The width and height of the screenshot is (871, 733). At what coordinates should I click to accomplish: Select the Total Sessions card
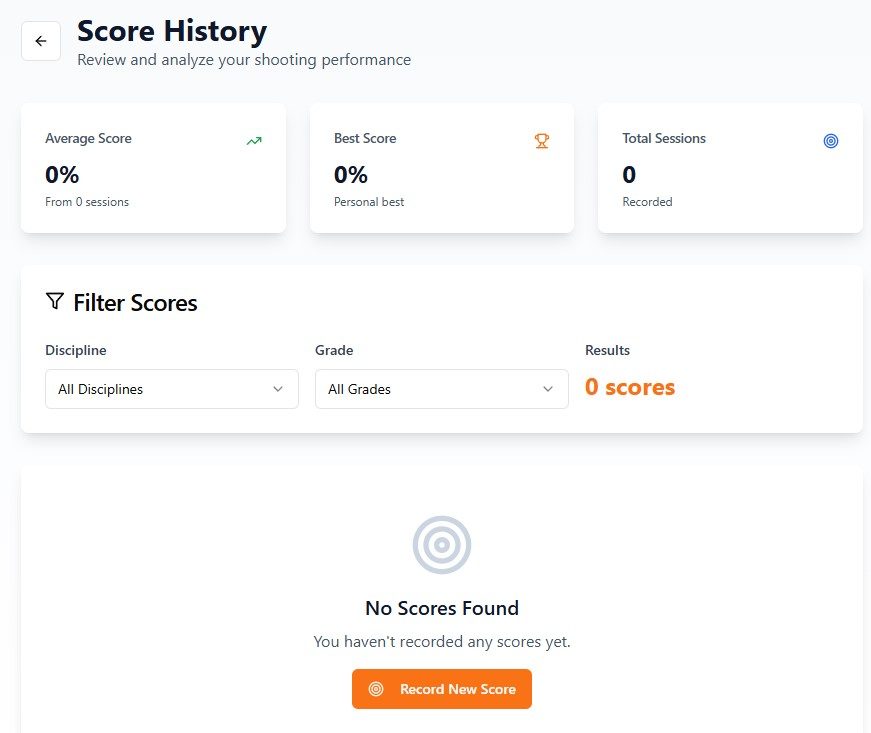coord(730,168)
